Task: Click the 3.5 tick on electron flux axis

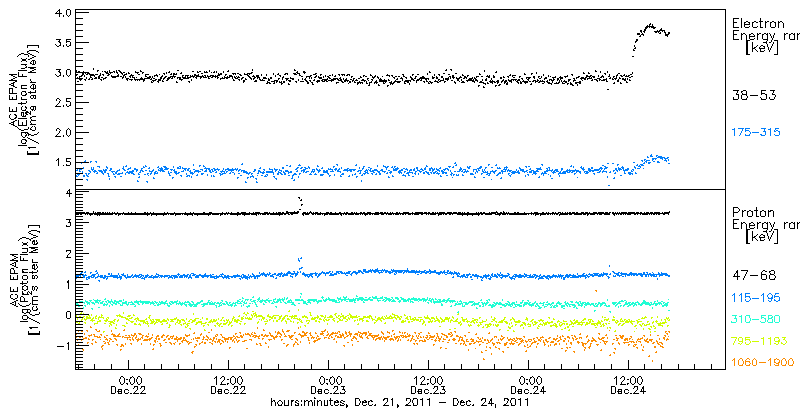Action: 62,42
